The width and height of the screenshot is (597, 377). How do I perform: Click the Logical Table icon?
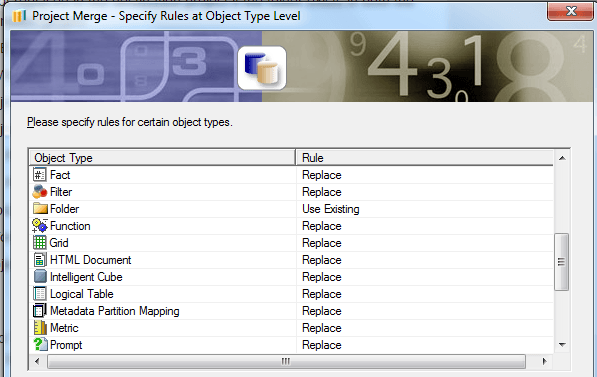click(40, 294)
